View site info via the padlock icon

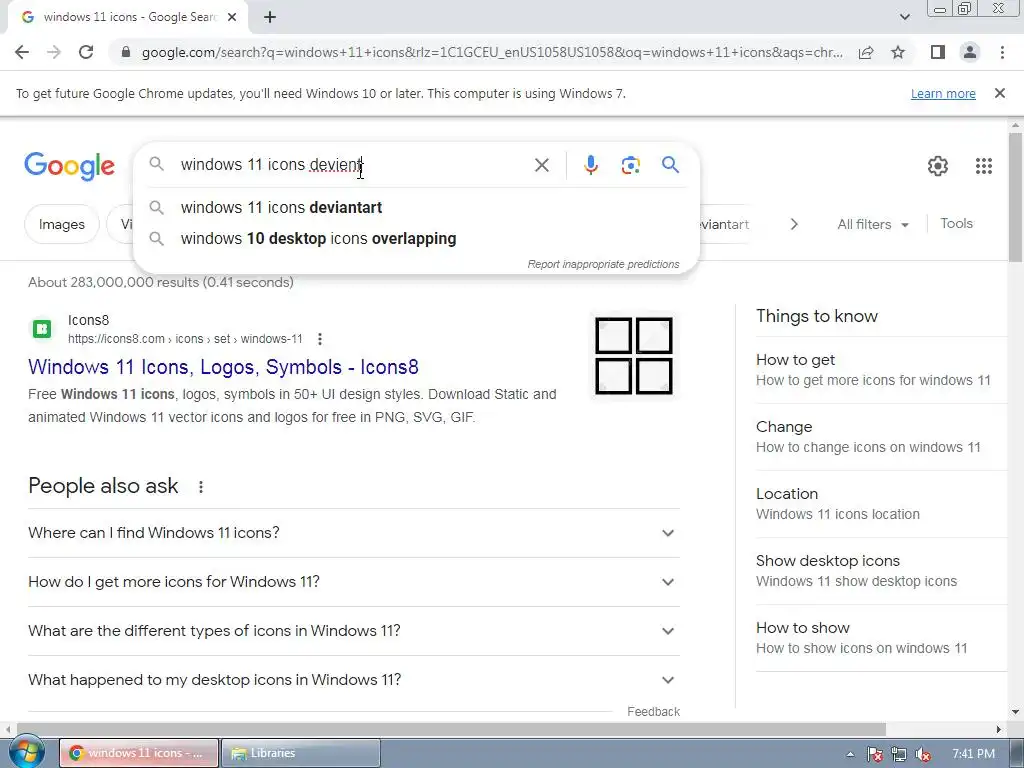(126, 52)
